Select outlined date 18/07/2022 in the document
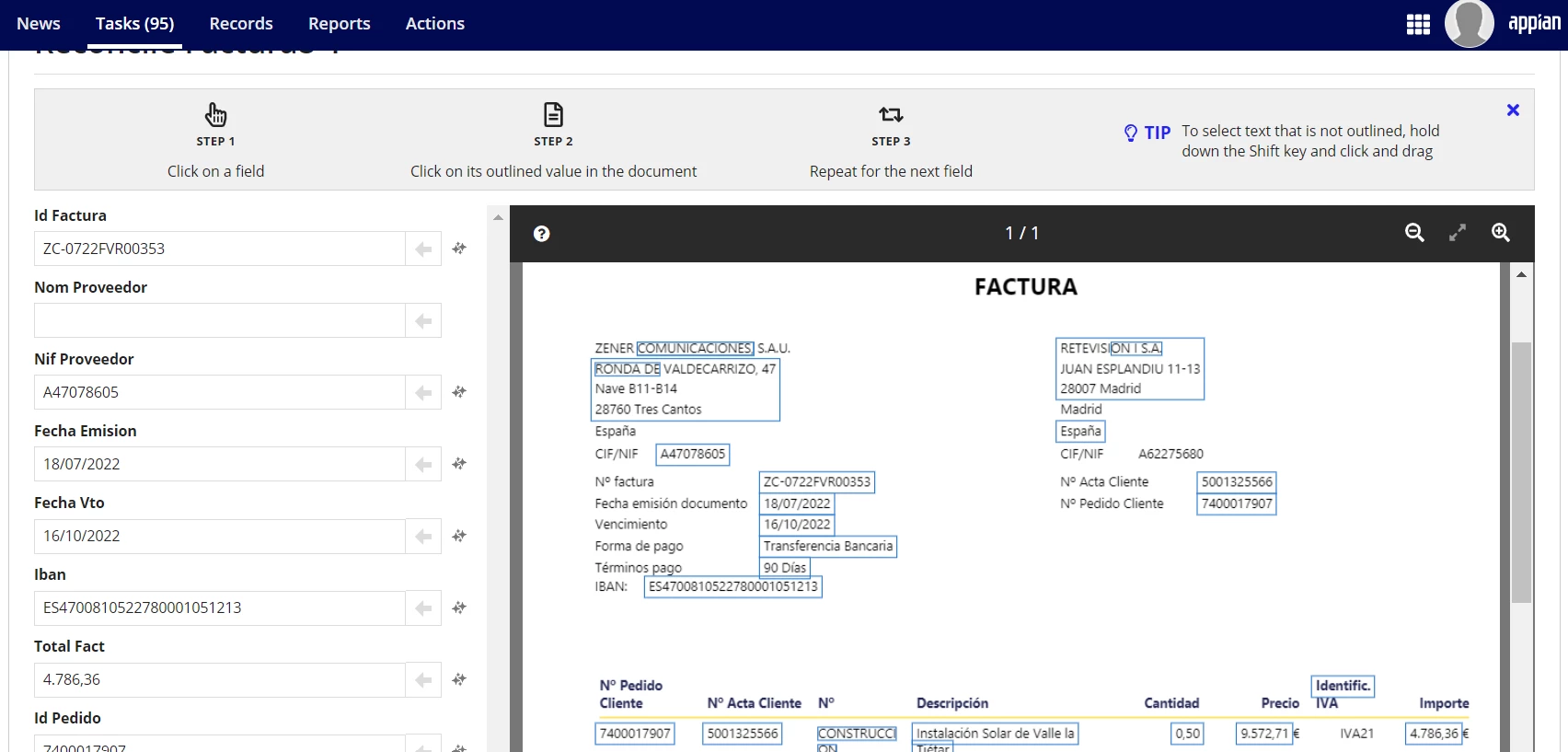 click(797, 503)
